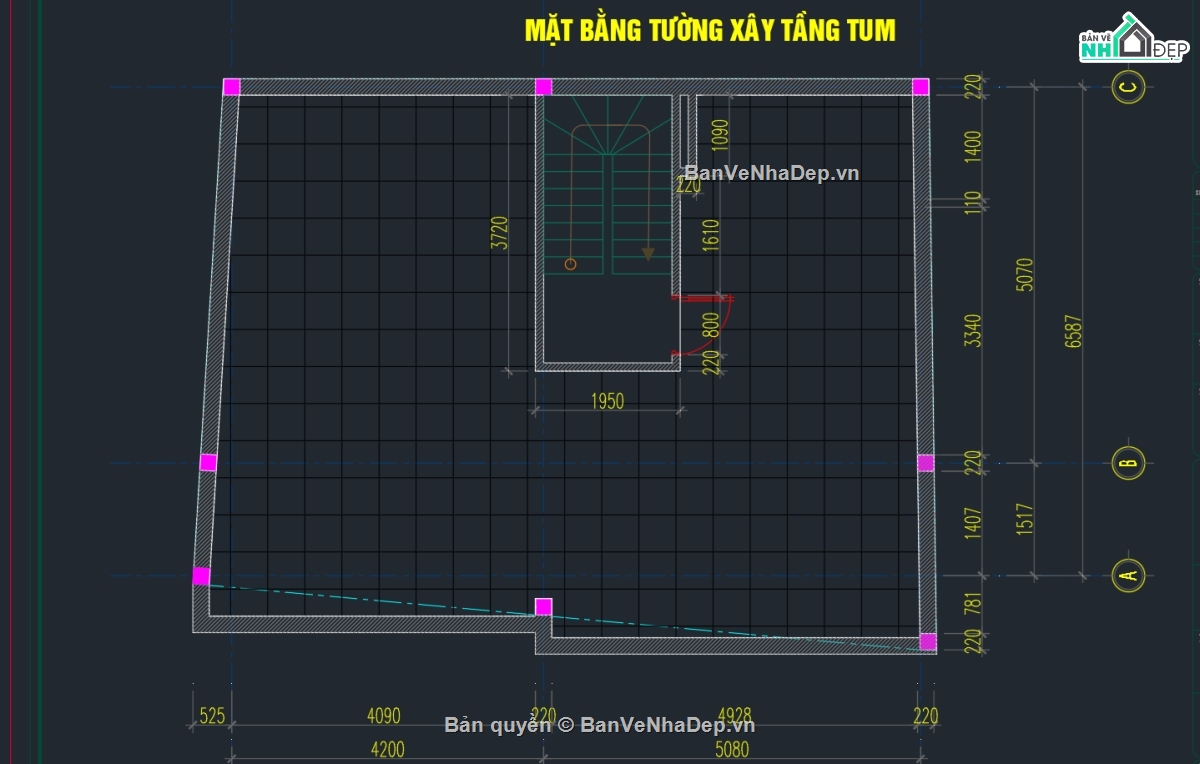The width and height of the screenshot is (1200, 764).
Task: Select the 4928 bottom dimension text
Action: click(732, 716)
